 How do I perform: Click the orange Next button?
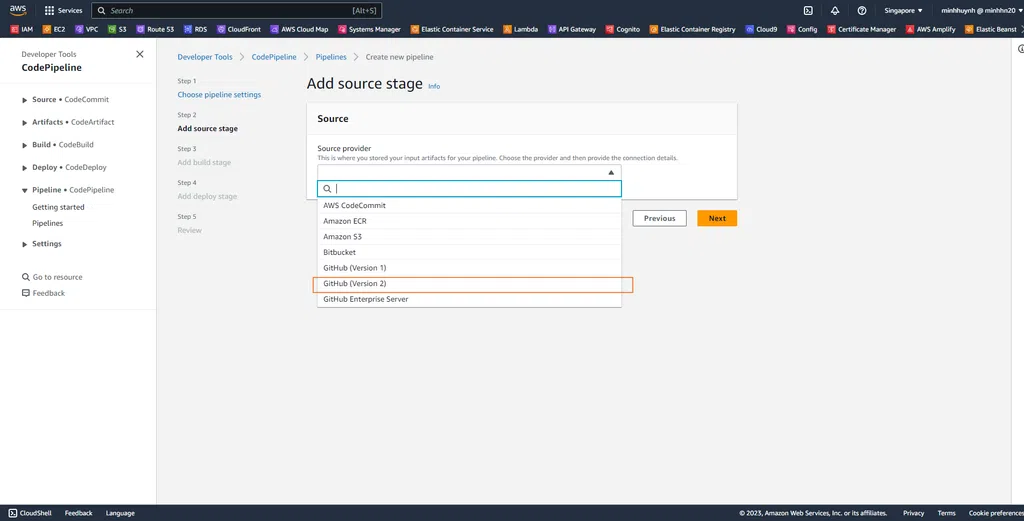pyautogui.click(x=717, y=218)
